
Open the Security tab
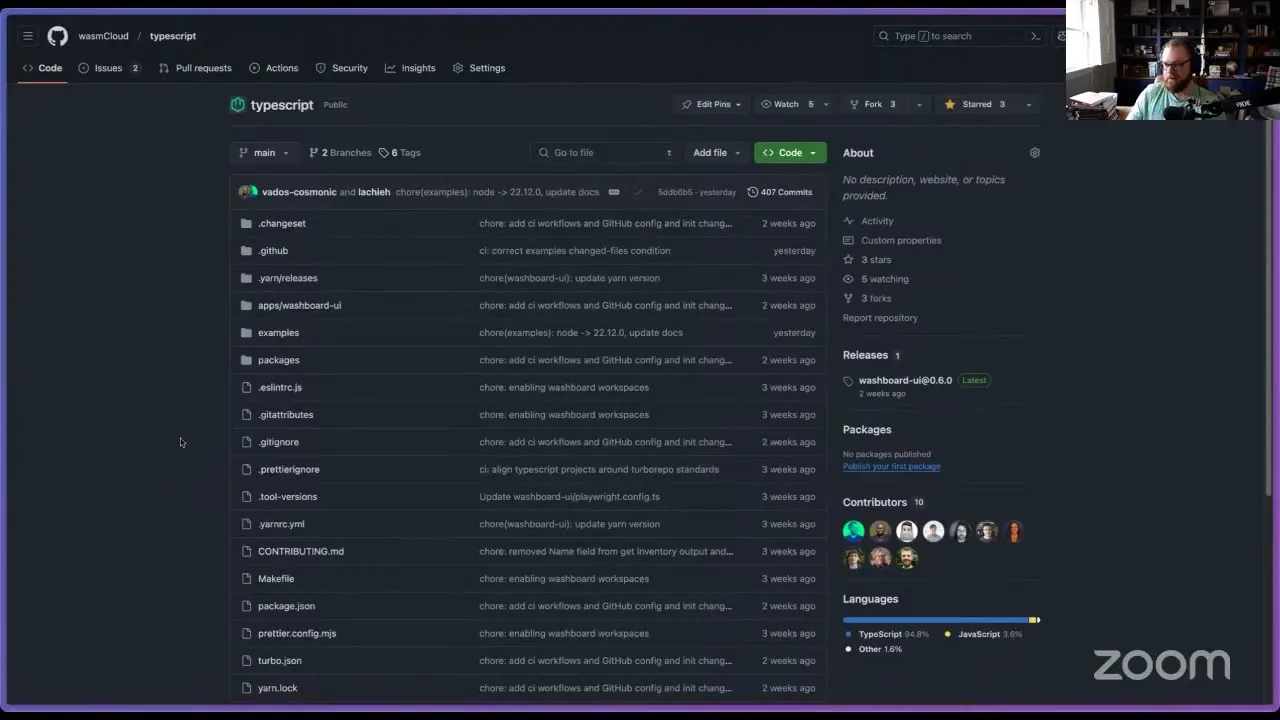click(x=342, y=68)
